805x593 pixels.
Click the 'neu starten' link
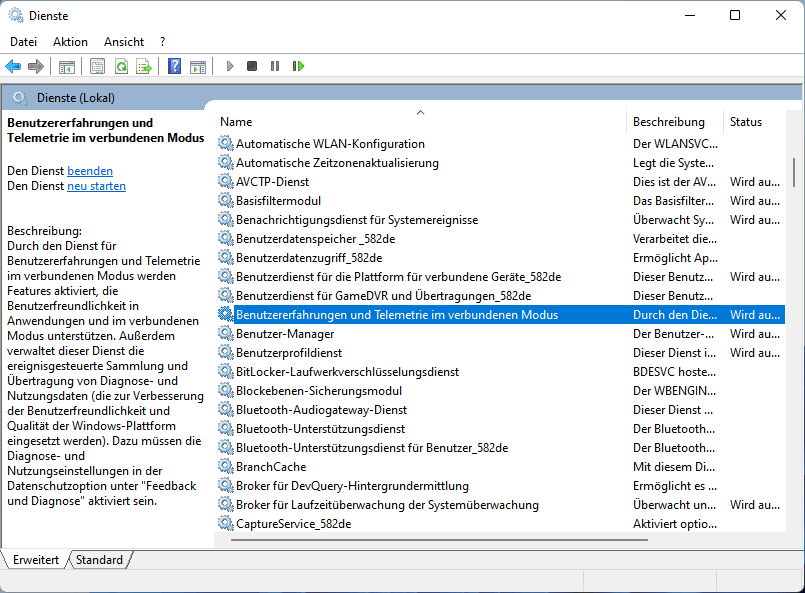[96, 186]
